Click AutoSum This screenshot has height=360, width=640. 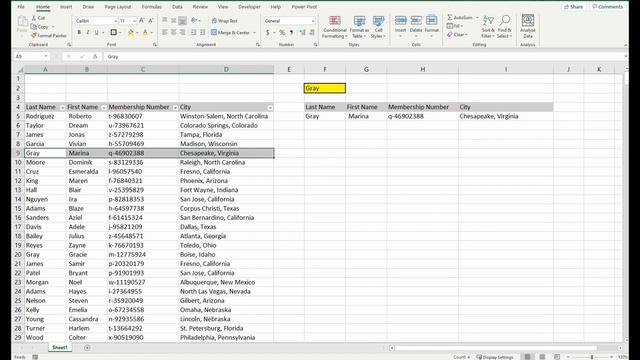[460, 18]
